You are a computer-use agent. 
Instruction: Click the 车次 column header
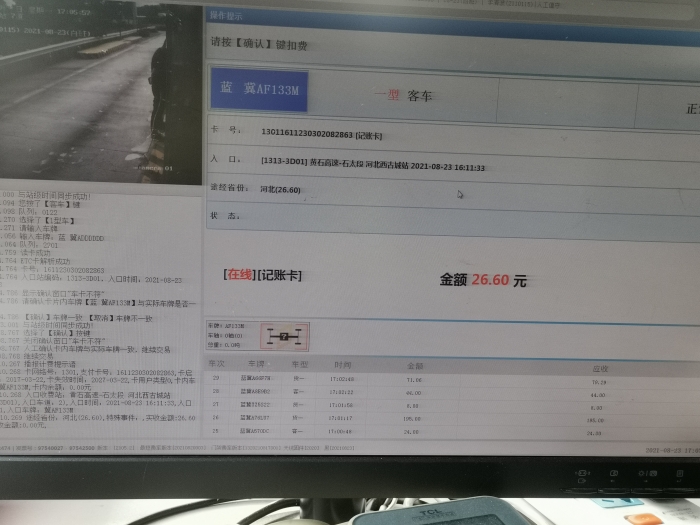coord(216,365)
